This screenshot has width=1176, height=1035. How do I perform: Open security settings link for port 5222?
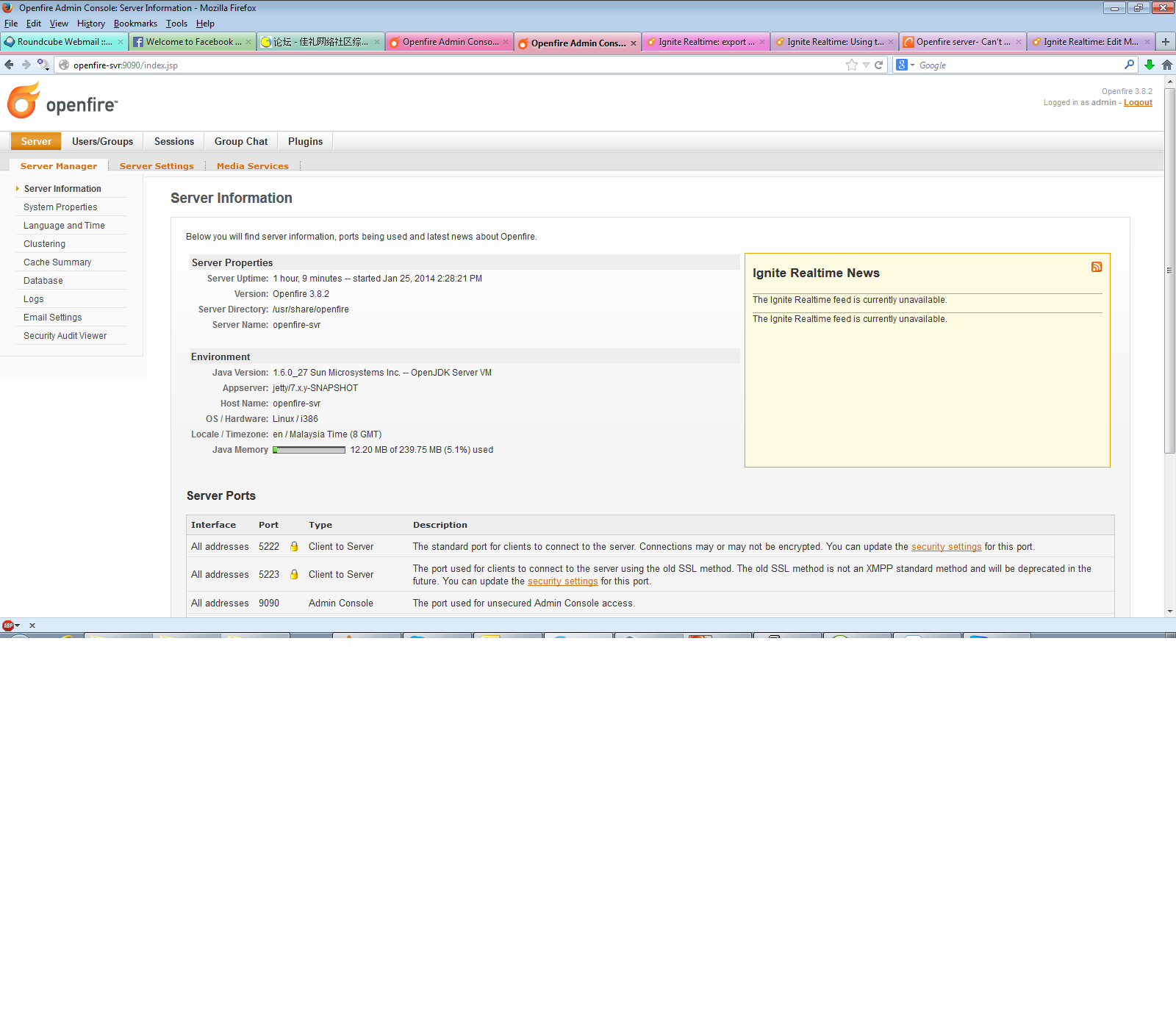[x=946, y=547]
